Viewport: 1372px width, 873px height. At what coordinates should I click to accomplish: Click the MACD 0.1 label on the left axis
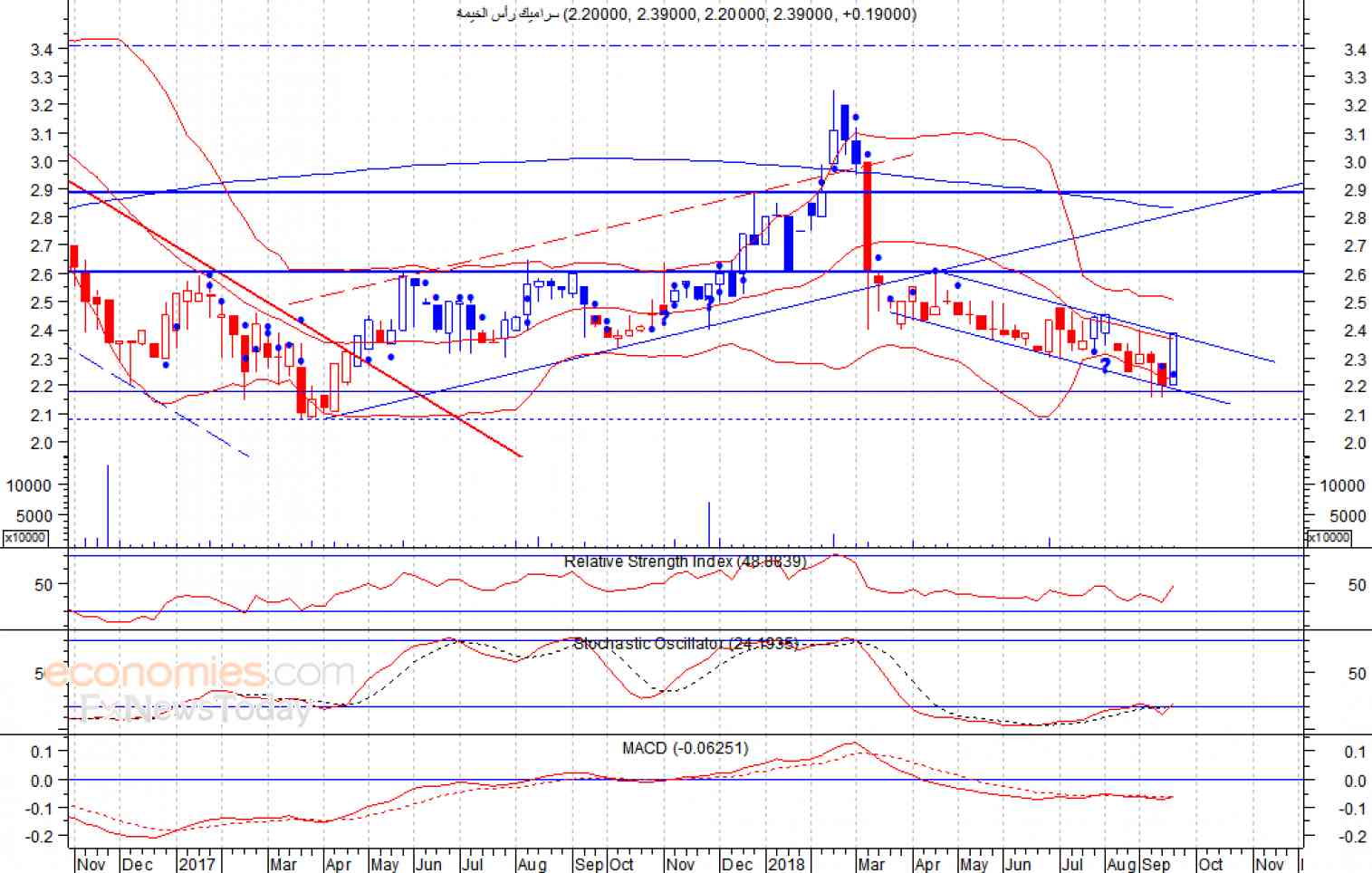pos(42,752)
